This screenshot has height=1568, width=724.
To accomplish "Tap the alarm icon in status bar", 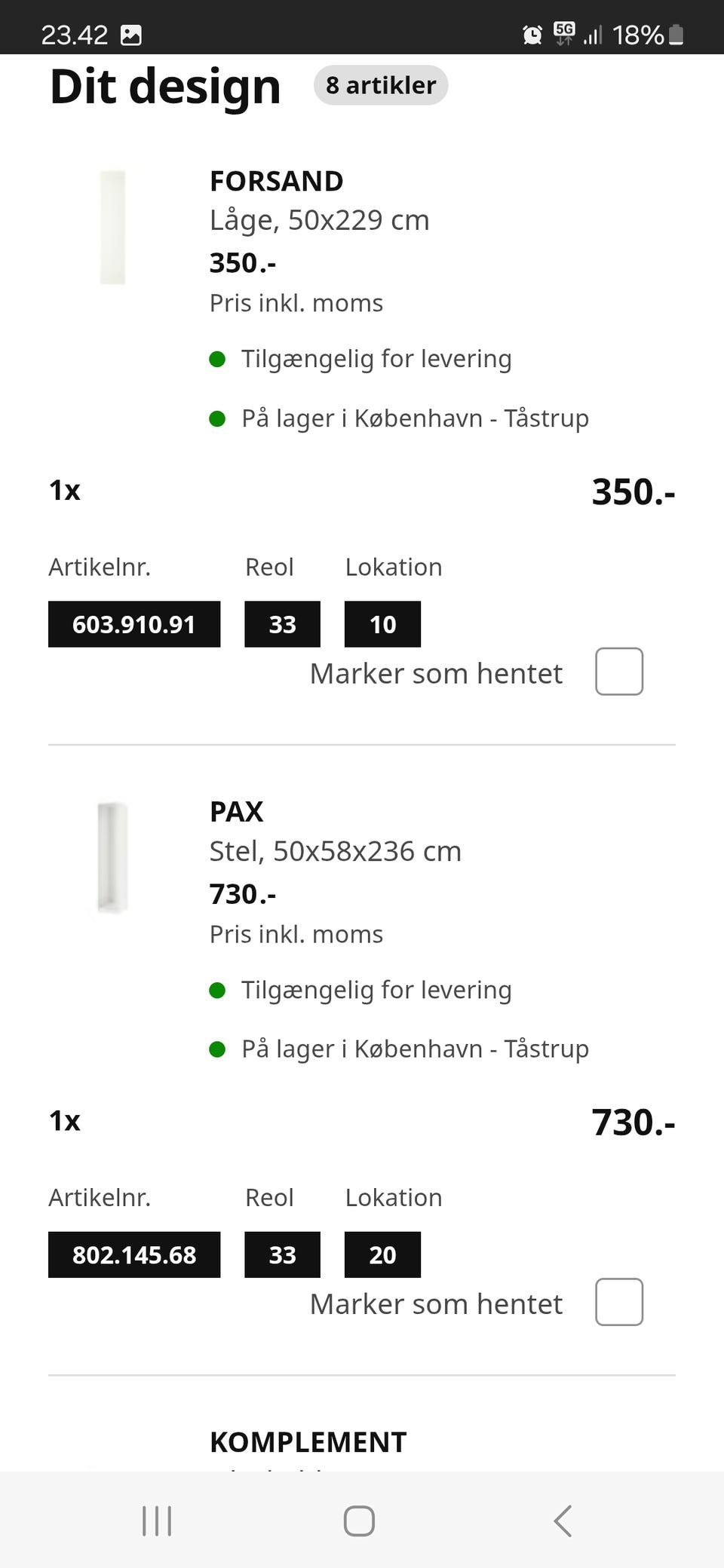I will click(x=532, y=35).
